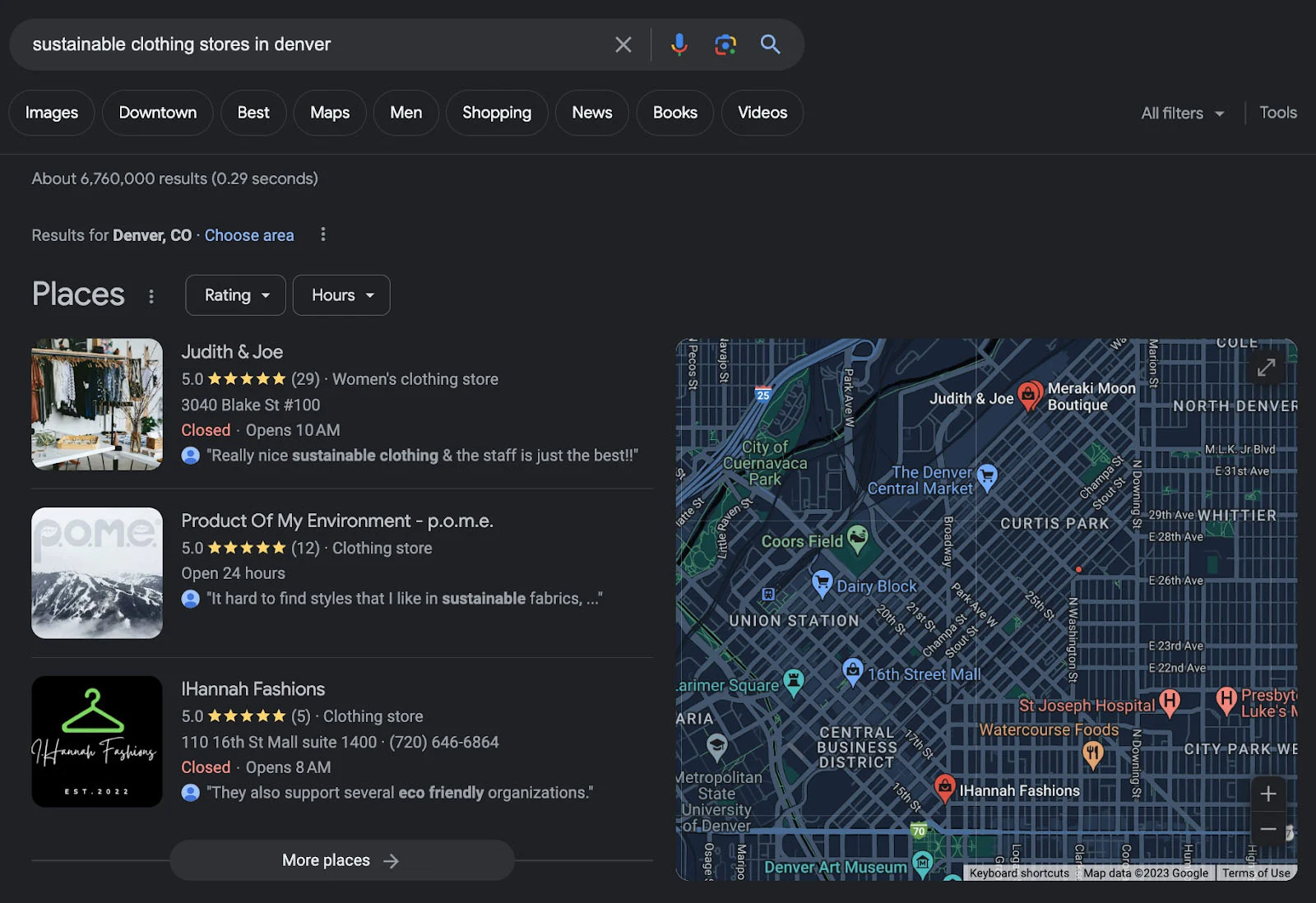1316x903 pixels.
Task: Click the '(720) 646-6864' phone line
Action: [444, 743]
